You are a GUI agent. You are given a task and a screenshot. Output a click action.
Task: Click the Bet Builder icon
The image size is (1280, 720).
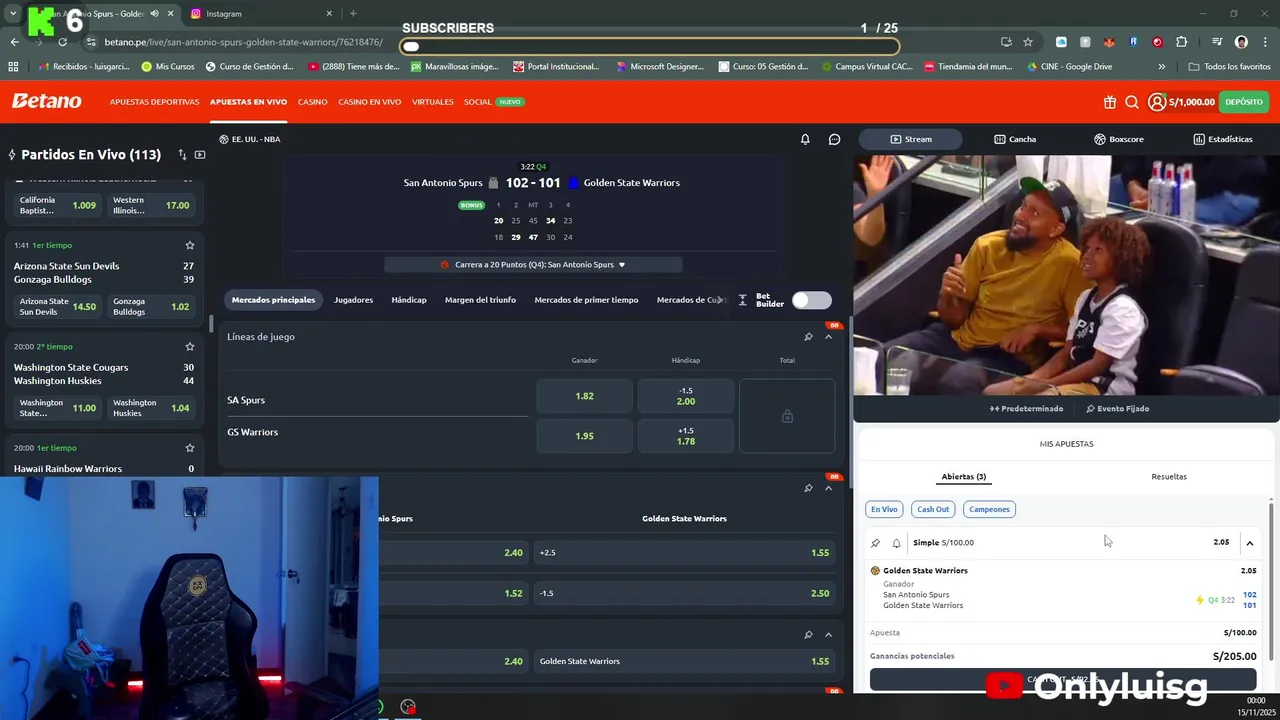coord(743,300)
